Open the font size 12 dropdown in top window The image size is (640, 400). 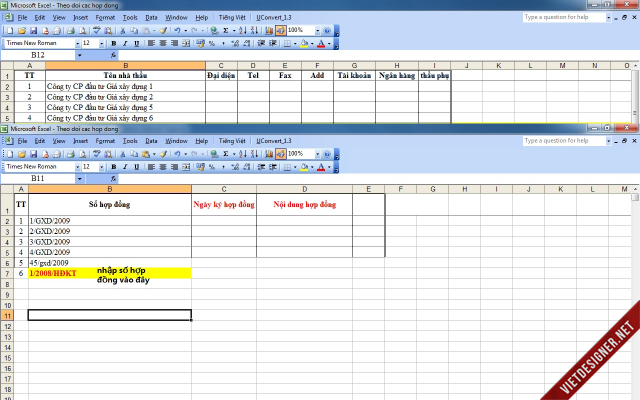pyautogui.click(x=101, y=44)
